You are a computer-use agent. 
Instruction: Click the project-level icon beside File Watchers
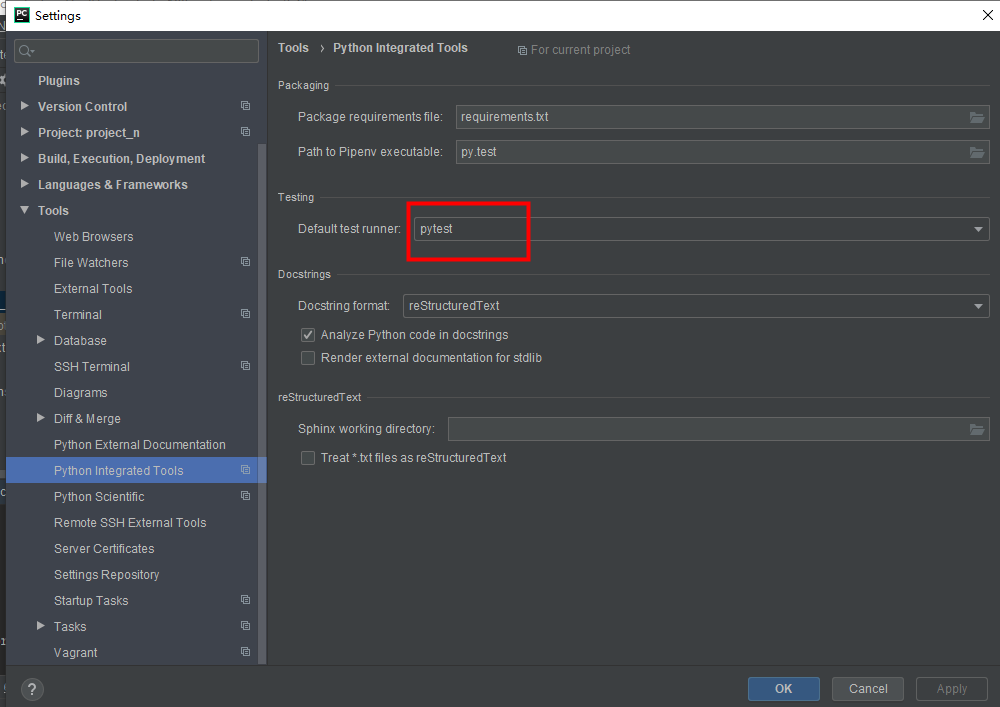[246, 262]
